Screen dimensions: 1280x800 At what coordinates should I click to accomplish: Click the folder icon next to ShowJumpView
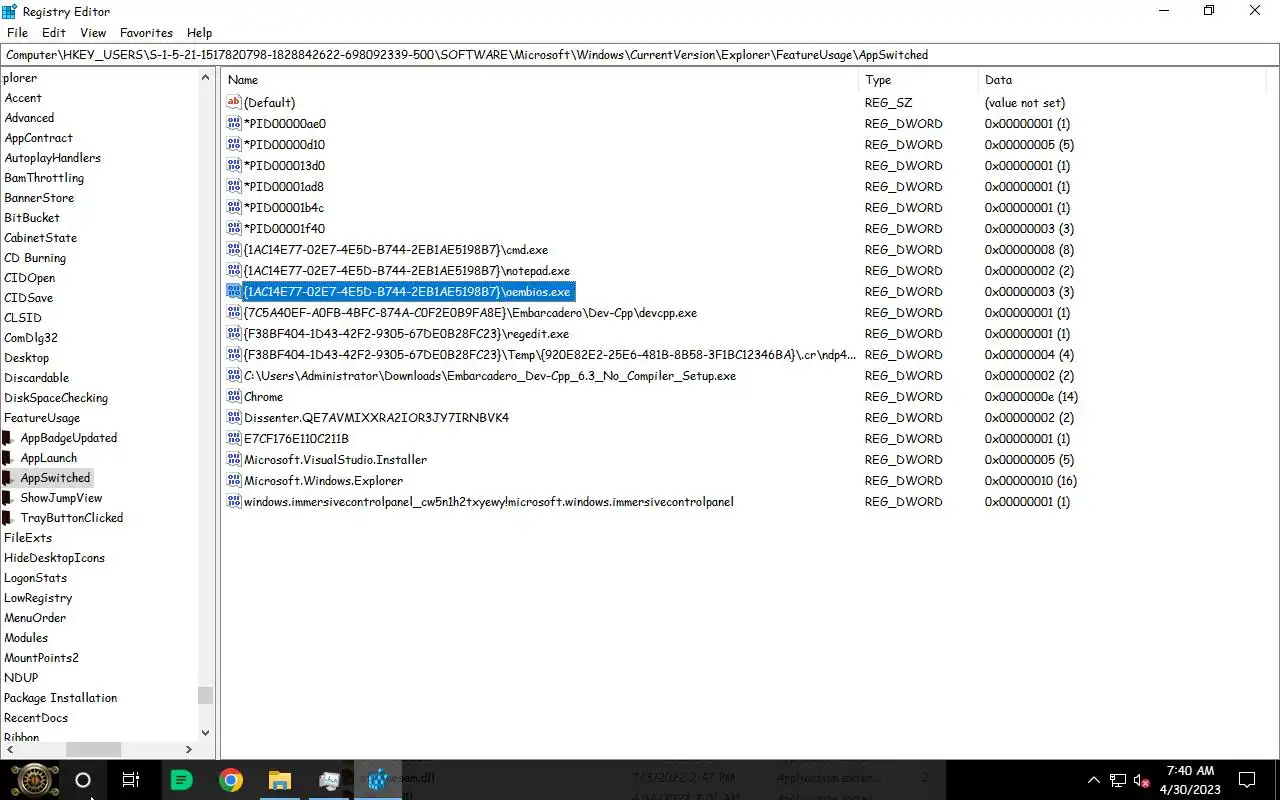pyautogui.click(x=8, y=498)
